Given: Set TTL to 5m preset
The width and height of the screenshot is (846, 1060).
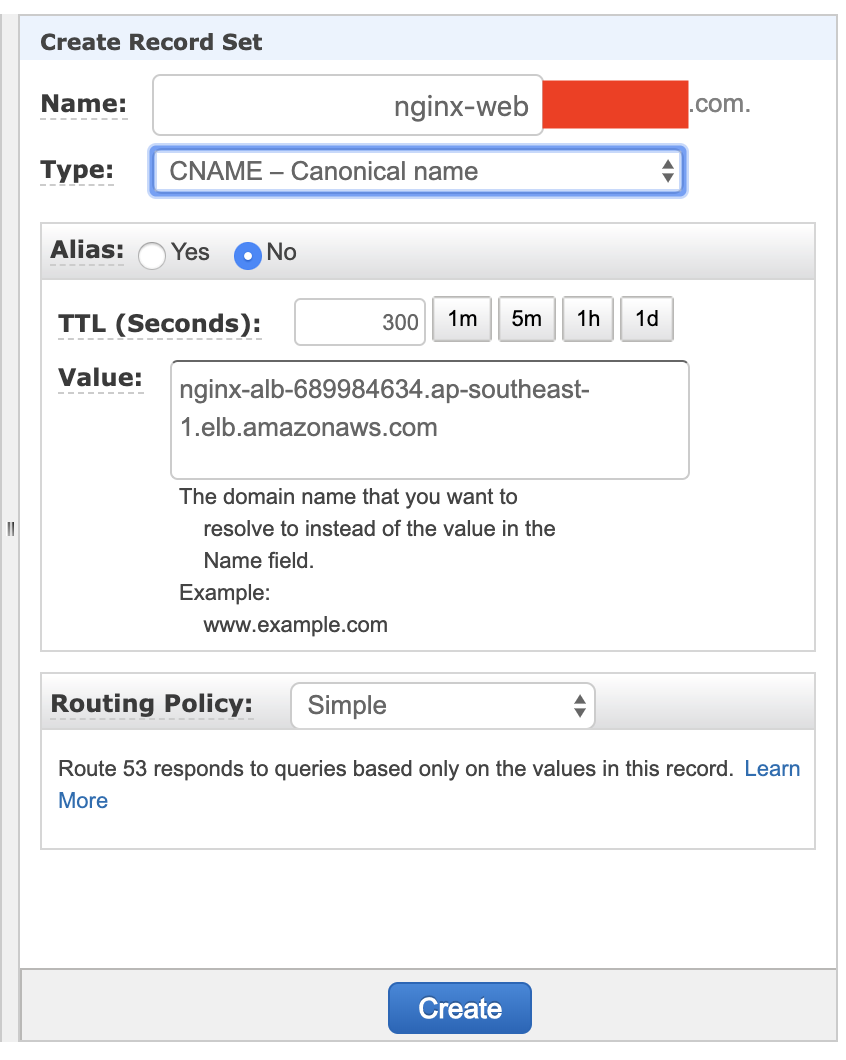Looking at the screenshot, I should click(526, 319).
